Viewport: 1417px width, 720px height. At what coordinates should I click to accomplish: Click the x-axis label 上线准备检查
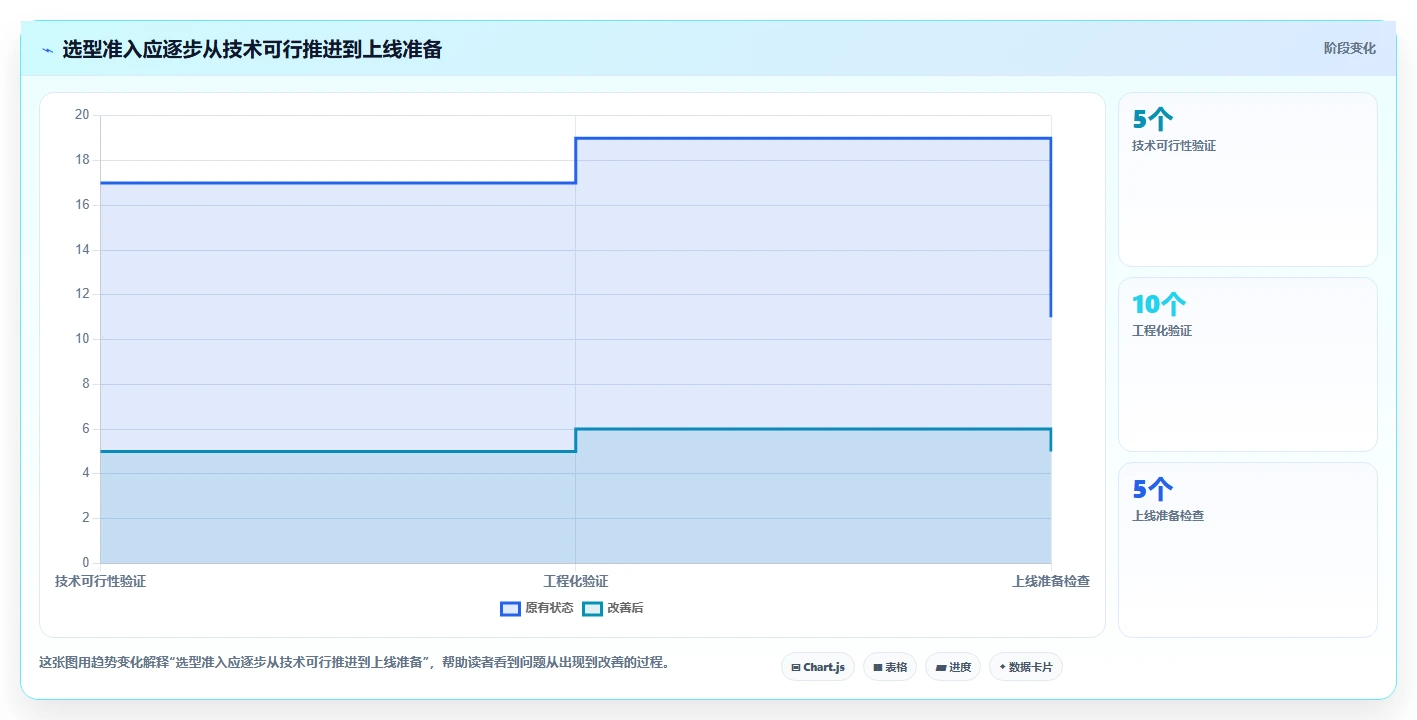pyautogui.click(x=1051, y=581)
